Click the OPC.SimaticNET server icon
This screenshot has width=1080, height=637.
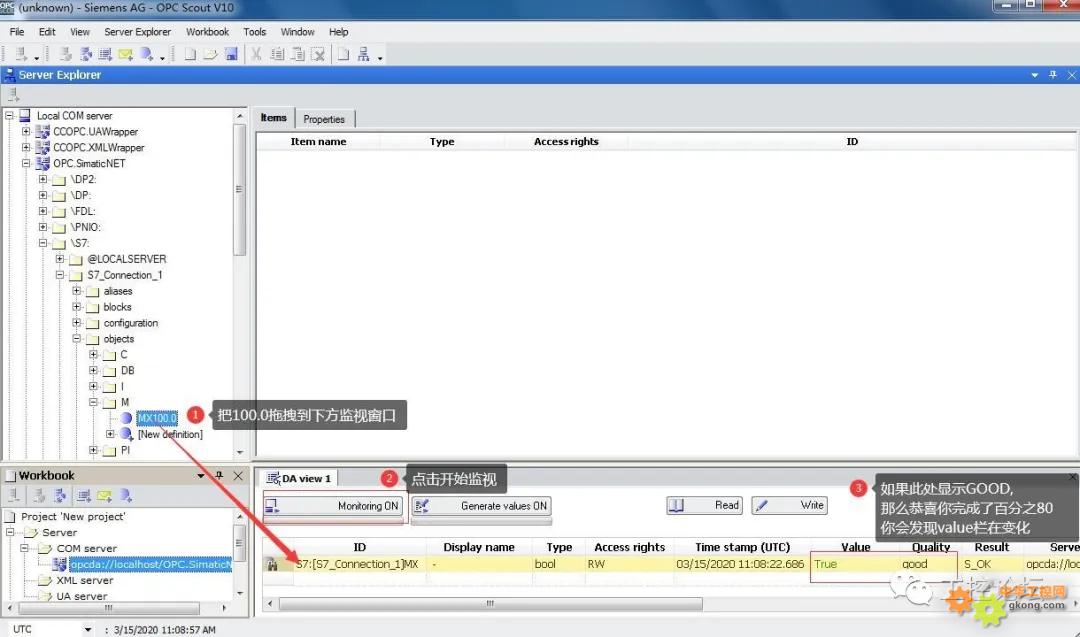(x=43, y=163)
